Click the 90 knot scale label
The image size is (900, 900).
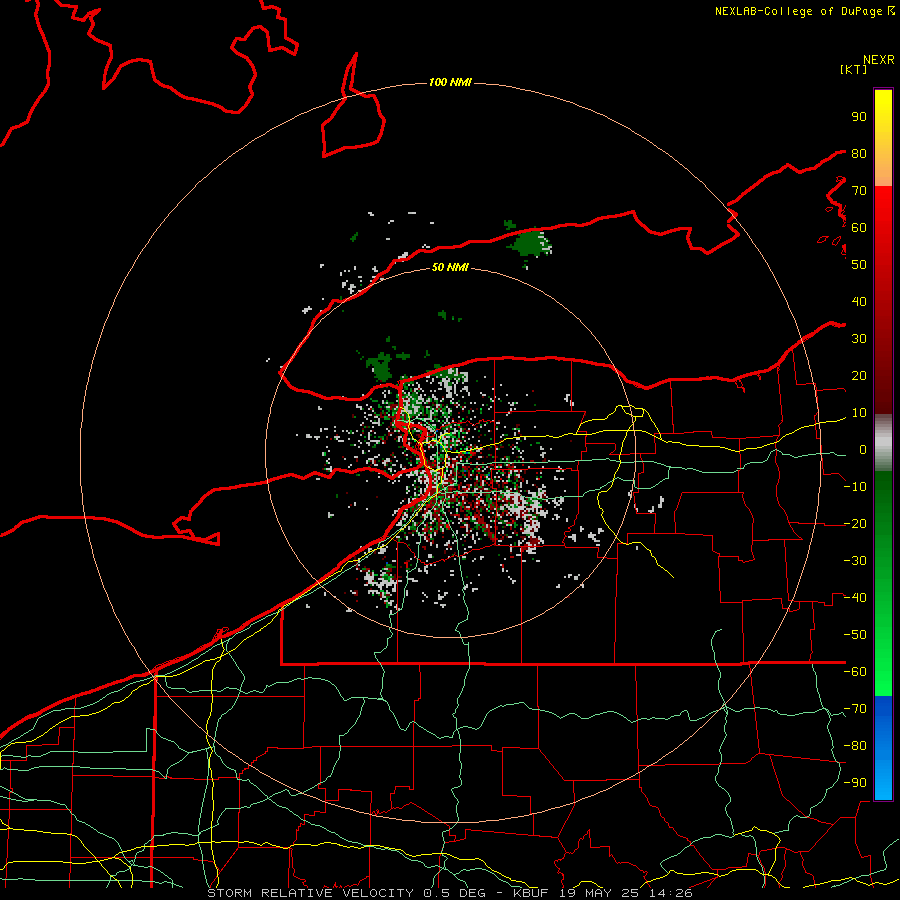(x=859, y=117)
